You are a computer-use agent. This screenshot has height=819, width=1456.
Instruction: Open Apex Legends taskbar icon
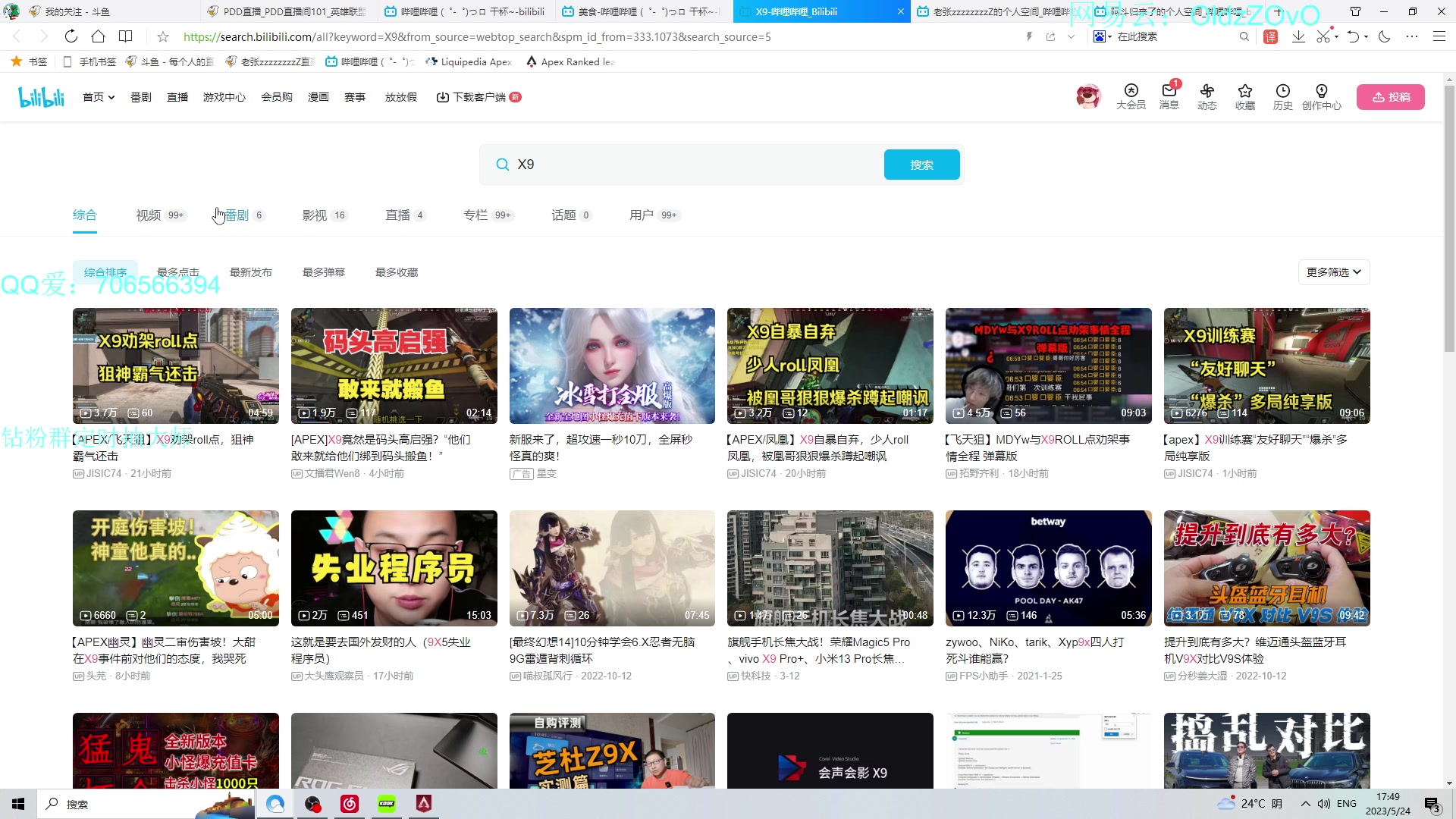[424, 804]
